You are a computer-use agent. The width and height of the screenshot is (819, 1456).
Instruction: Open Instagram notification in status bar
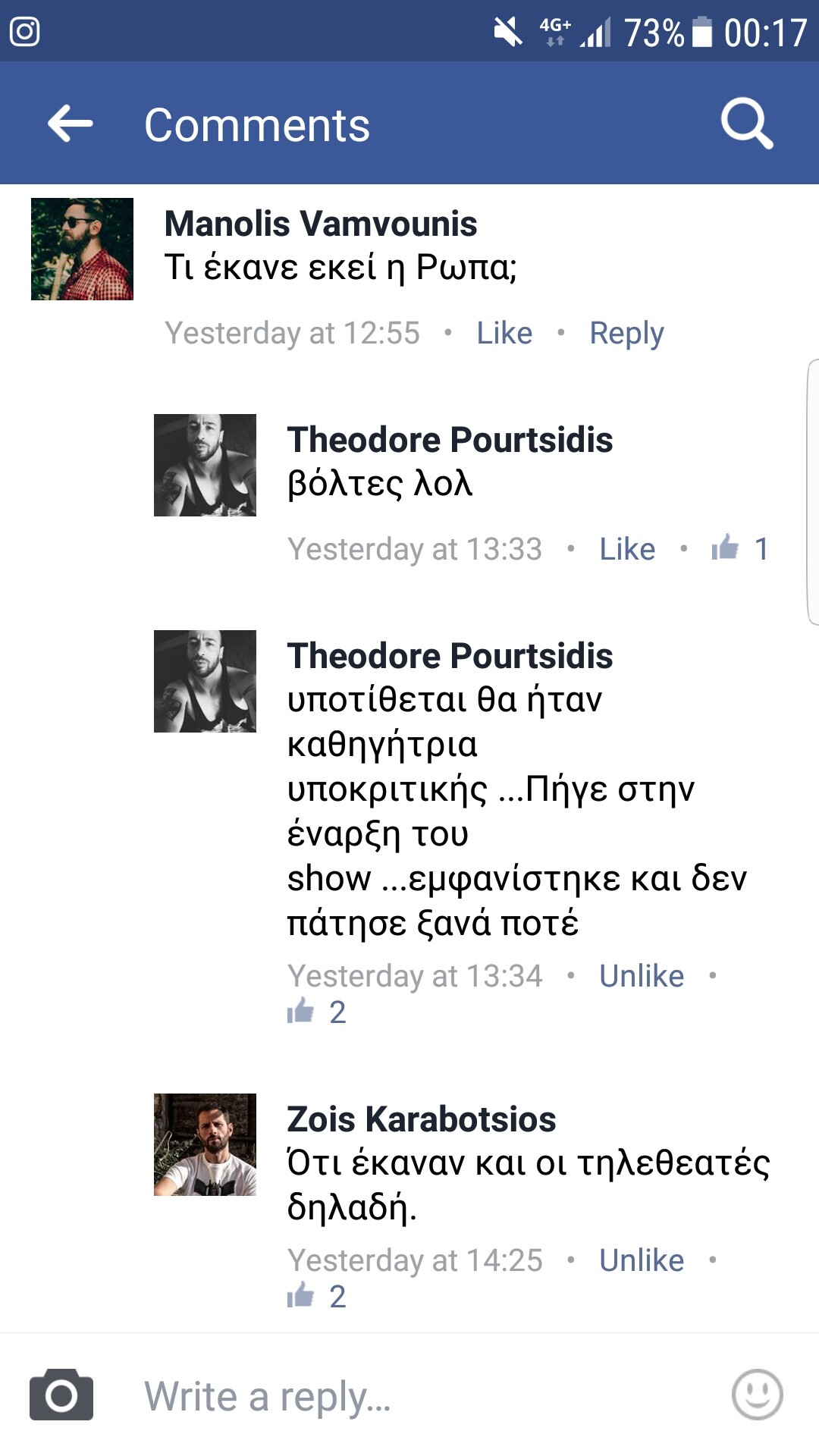pyautogui.click(x=24, y=31)
